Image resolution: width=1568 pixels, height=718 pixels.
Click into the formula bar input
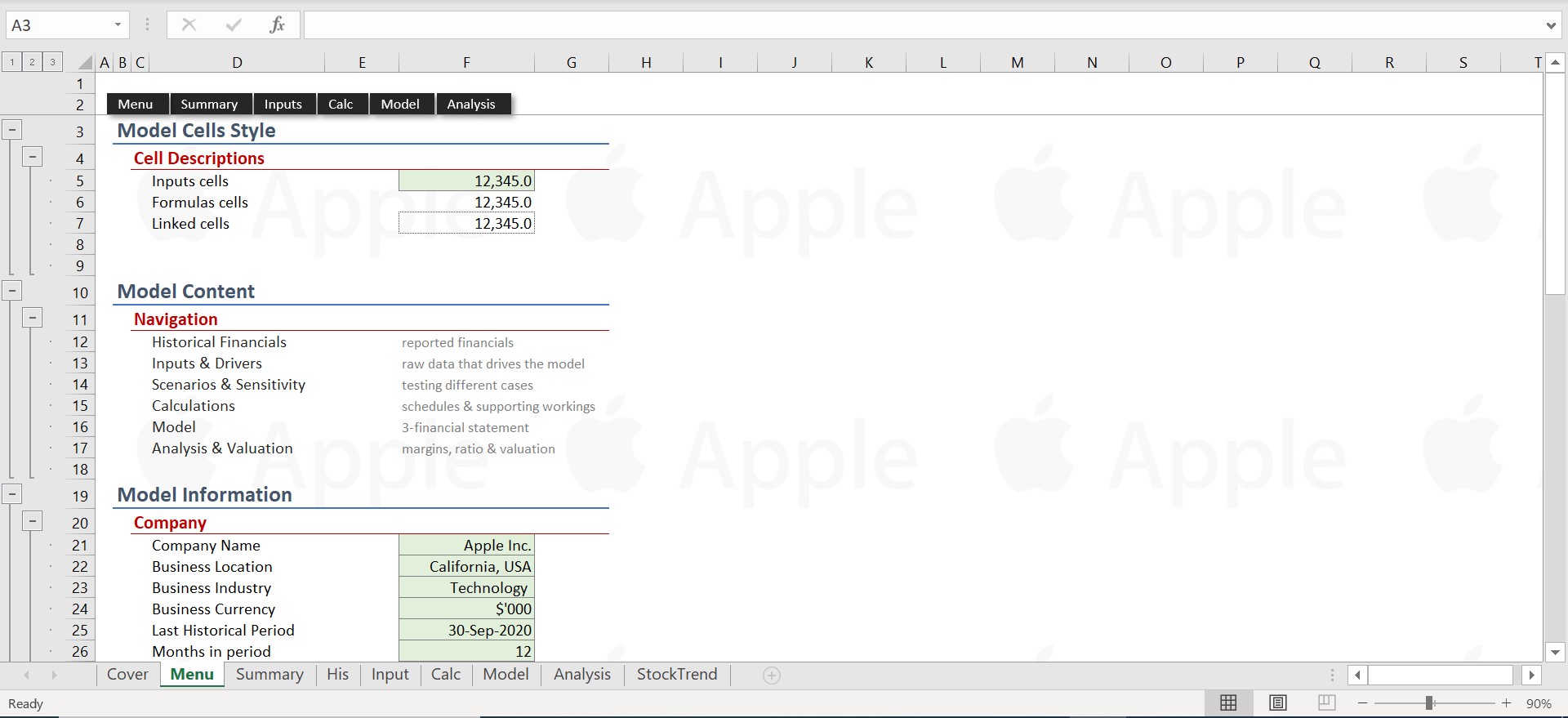pyautogui.click(x=923, y=25)
